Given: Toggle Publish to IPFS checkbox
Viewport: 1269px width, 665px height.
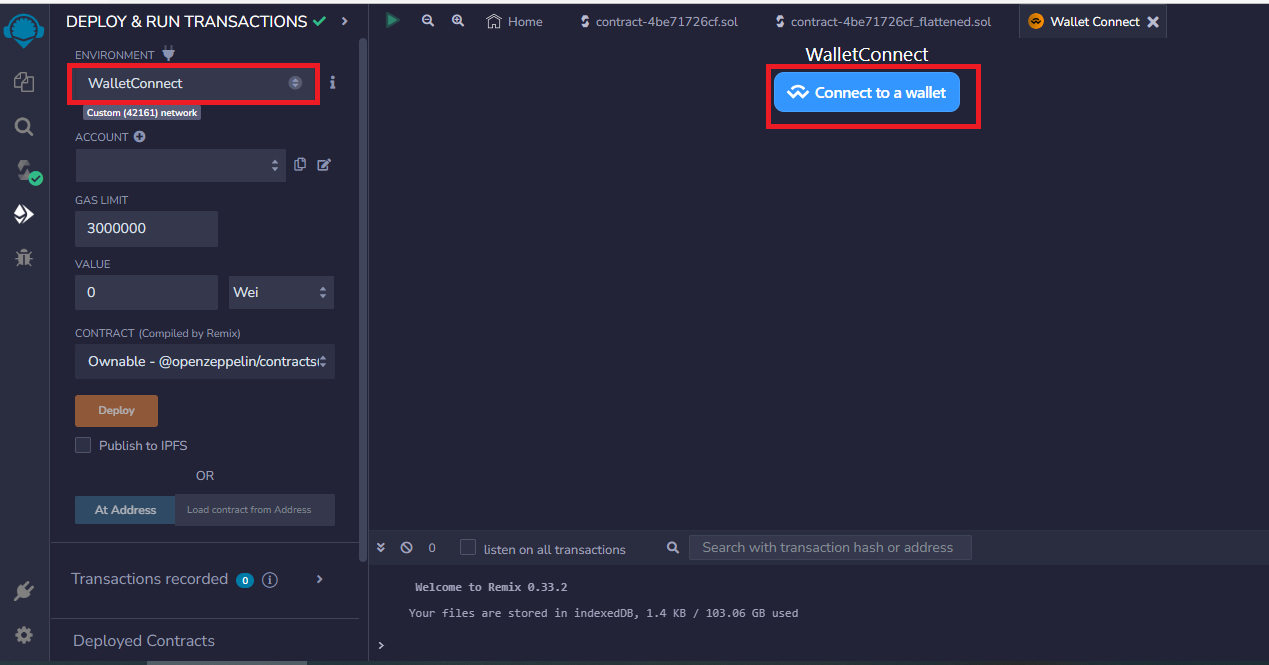Looking at the screenshot, I should coord(83,445).
